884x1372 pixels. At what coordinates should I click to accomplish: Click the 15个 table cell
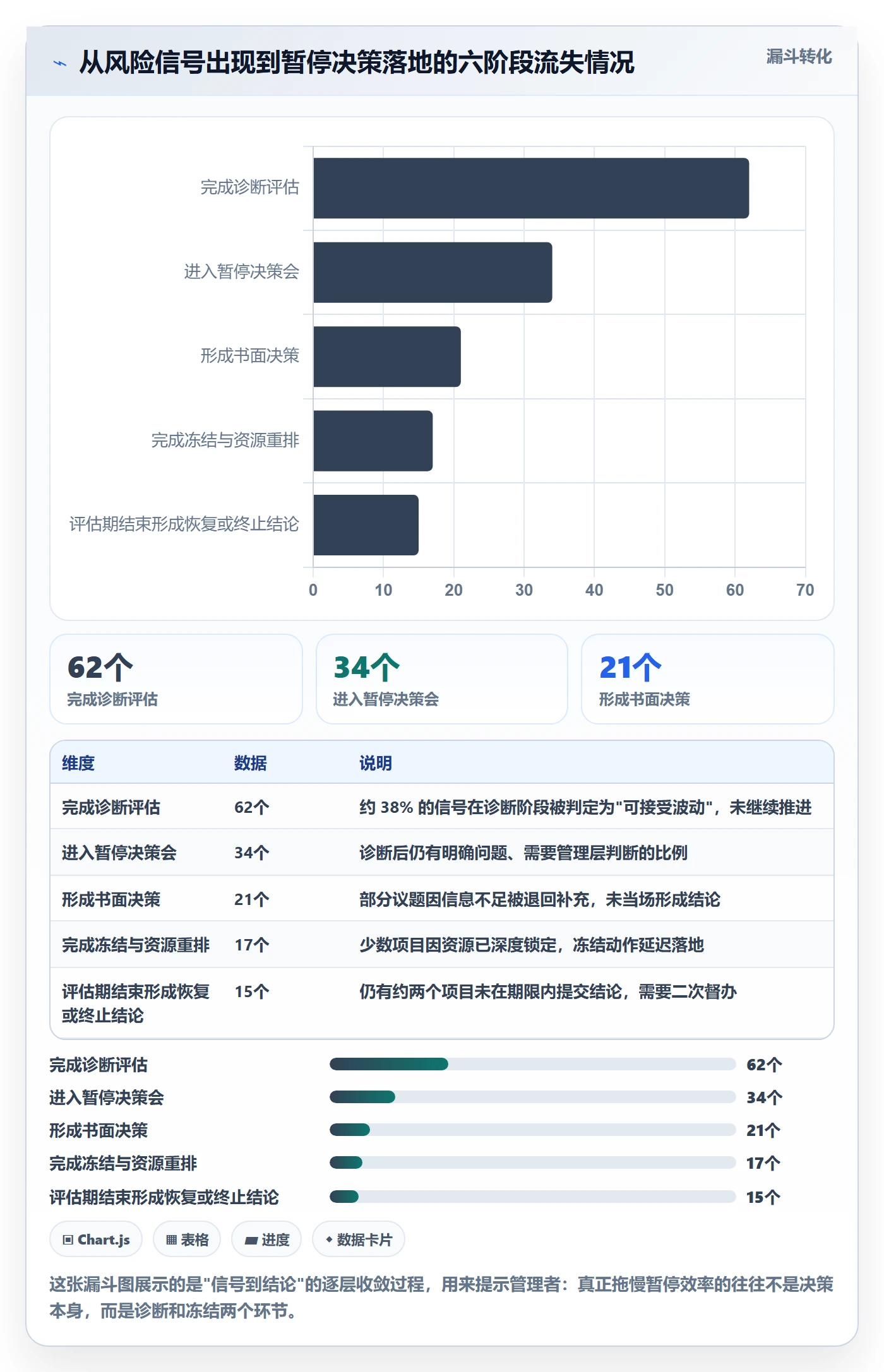[x=252, y=991]
